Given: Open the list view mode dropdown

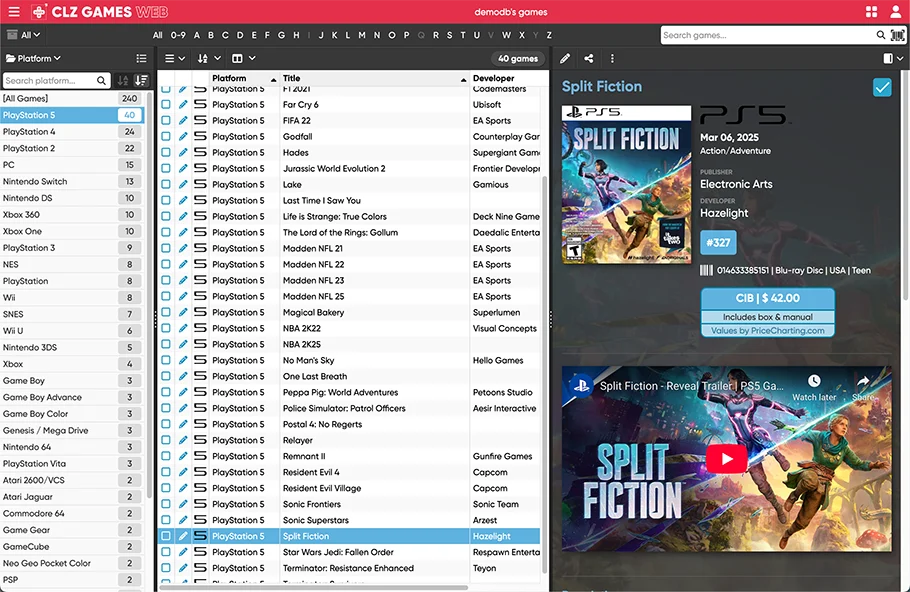Looking at the screenshot, I should [x=175, y=58].
